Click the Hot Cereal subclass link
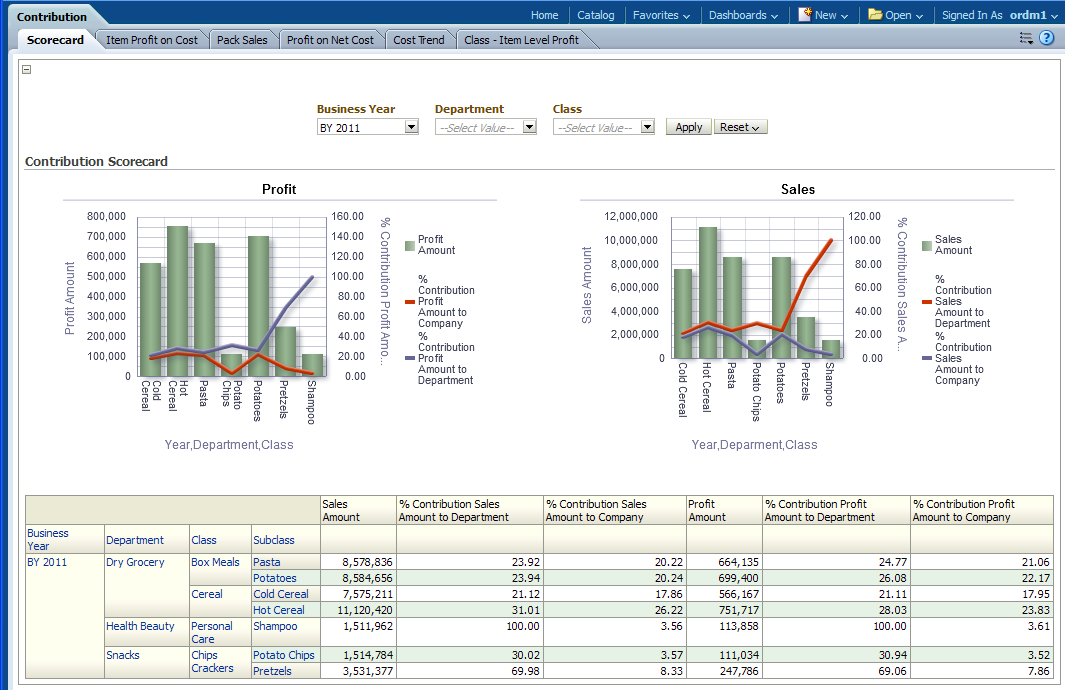 pyautogui.click(x=279, y=610)
